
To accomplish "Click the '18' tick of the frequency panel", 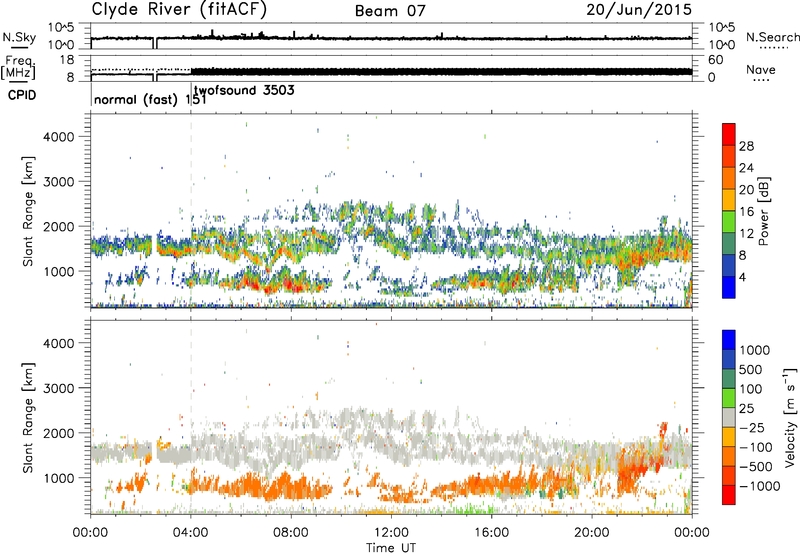I will pos(67,60).
